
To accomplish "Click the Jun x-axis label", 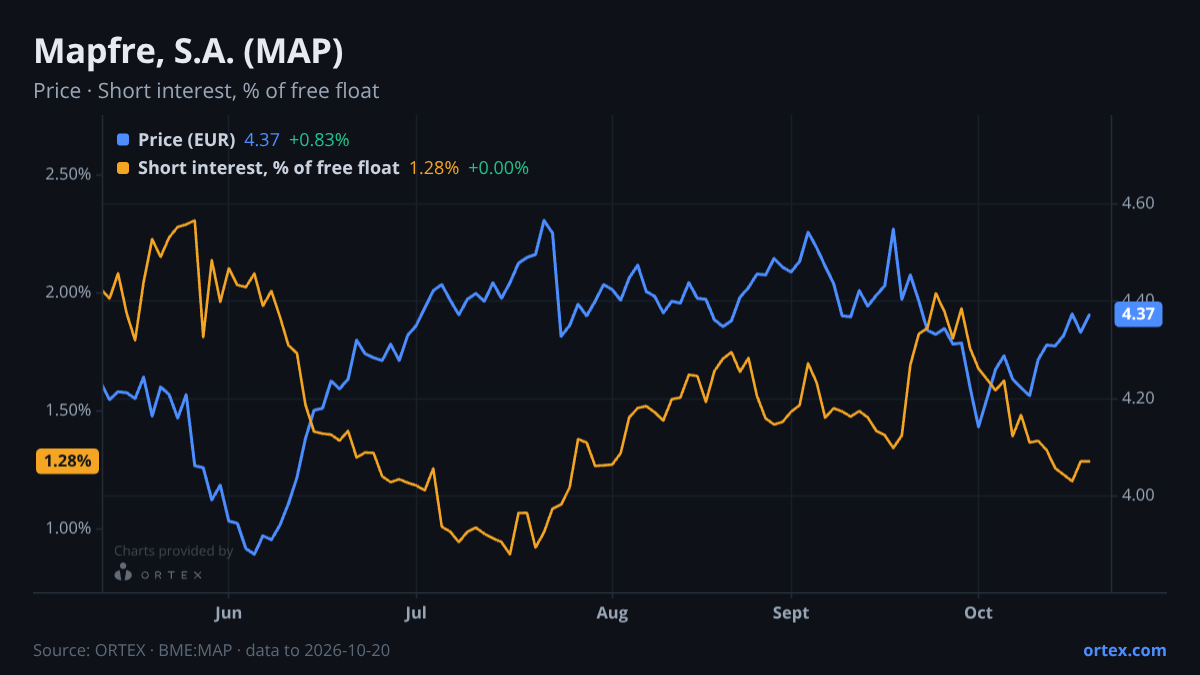I will [229, 612].
